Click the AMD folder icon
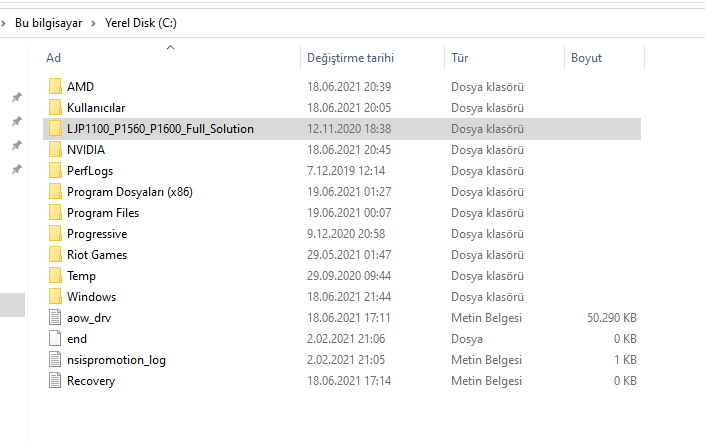 [54, 87]
